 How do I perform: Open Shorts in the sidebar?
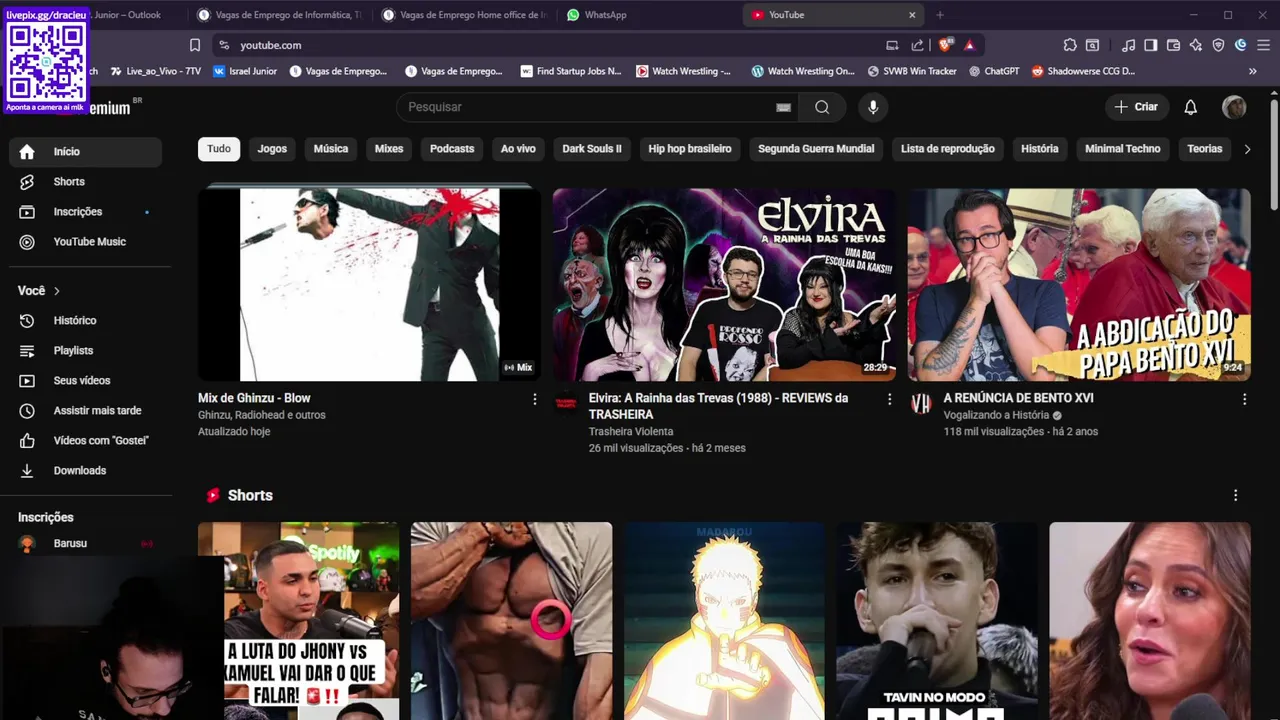[x=86, y=182]
